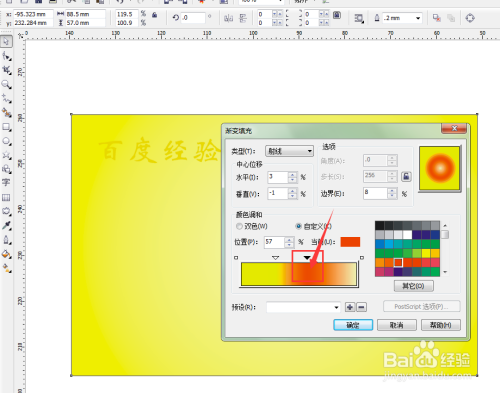
Task: Open the wrap text icon
Action: [x=359, y=18]
